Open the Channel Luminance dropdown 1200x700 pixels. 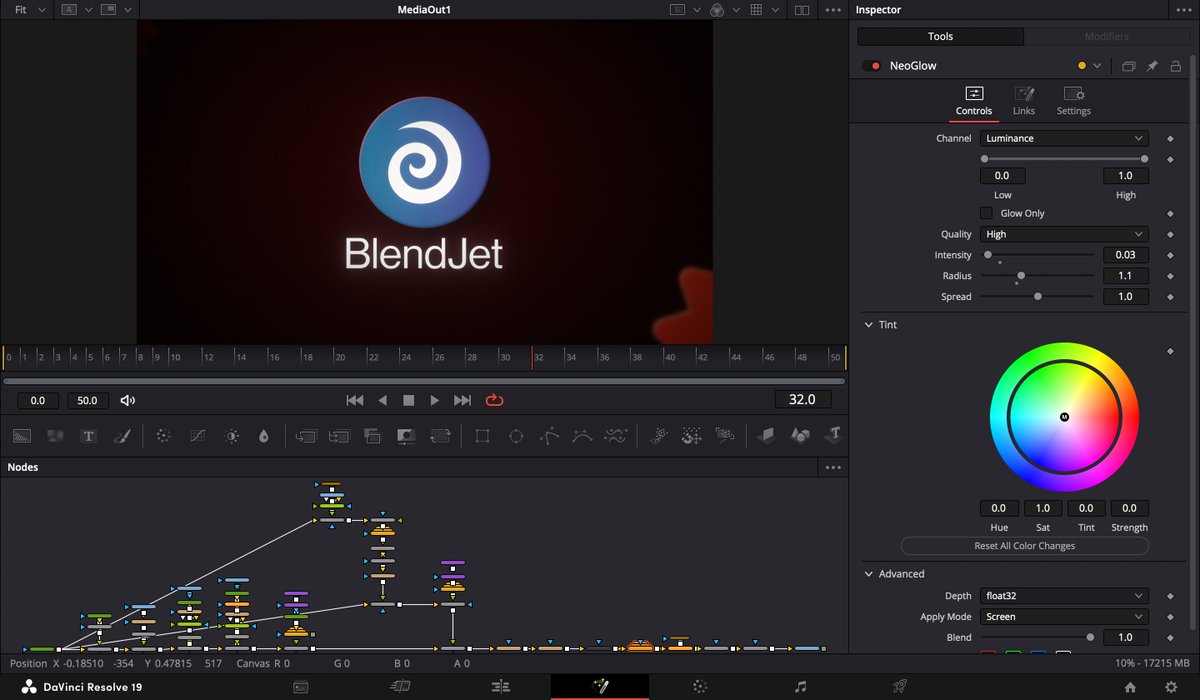click(x=1064, y=138)
